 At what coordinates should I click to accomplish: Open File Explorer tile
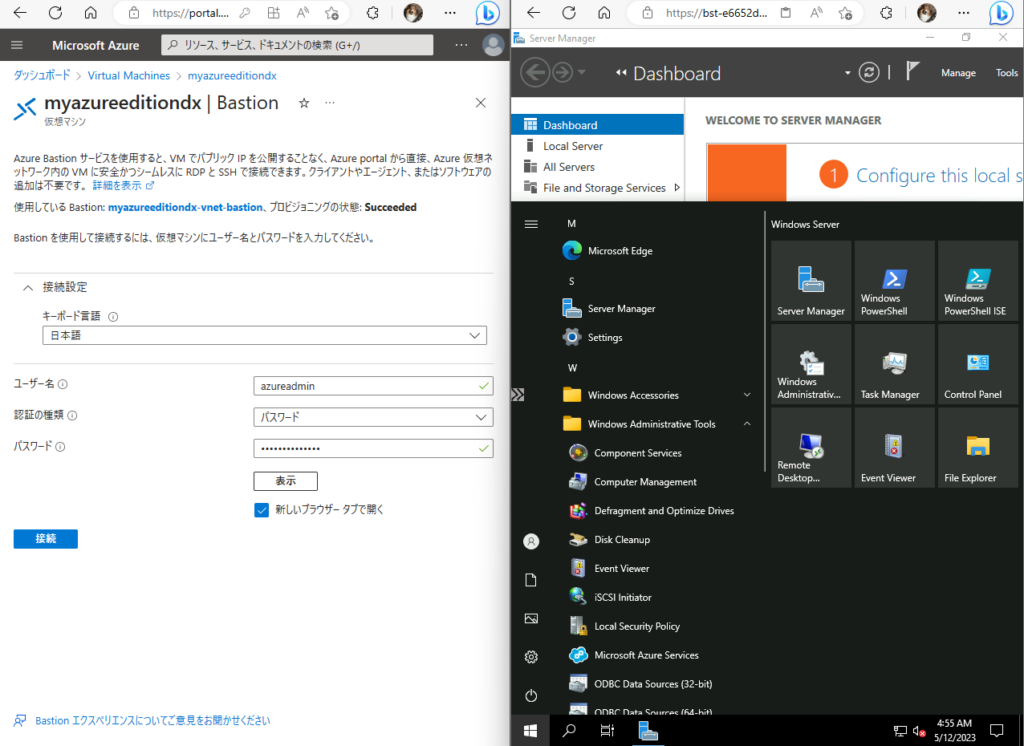click(978, 447)
